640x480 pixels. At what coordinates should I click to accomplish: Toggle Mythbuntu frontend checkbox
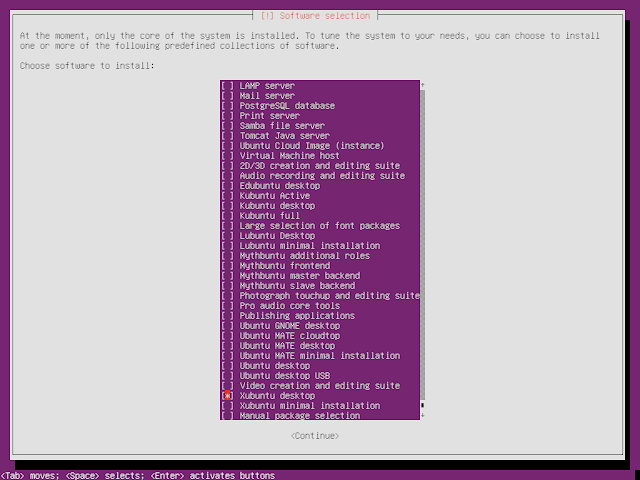(x=227, y=266)
